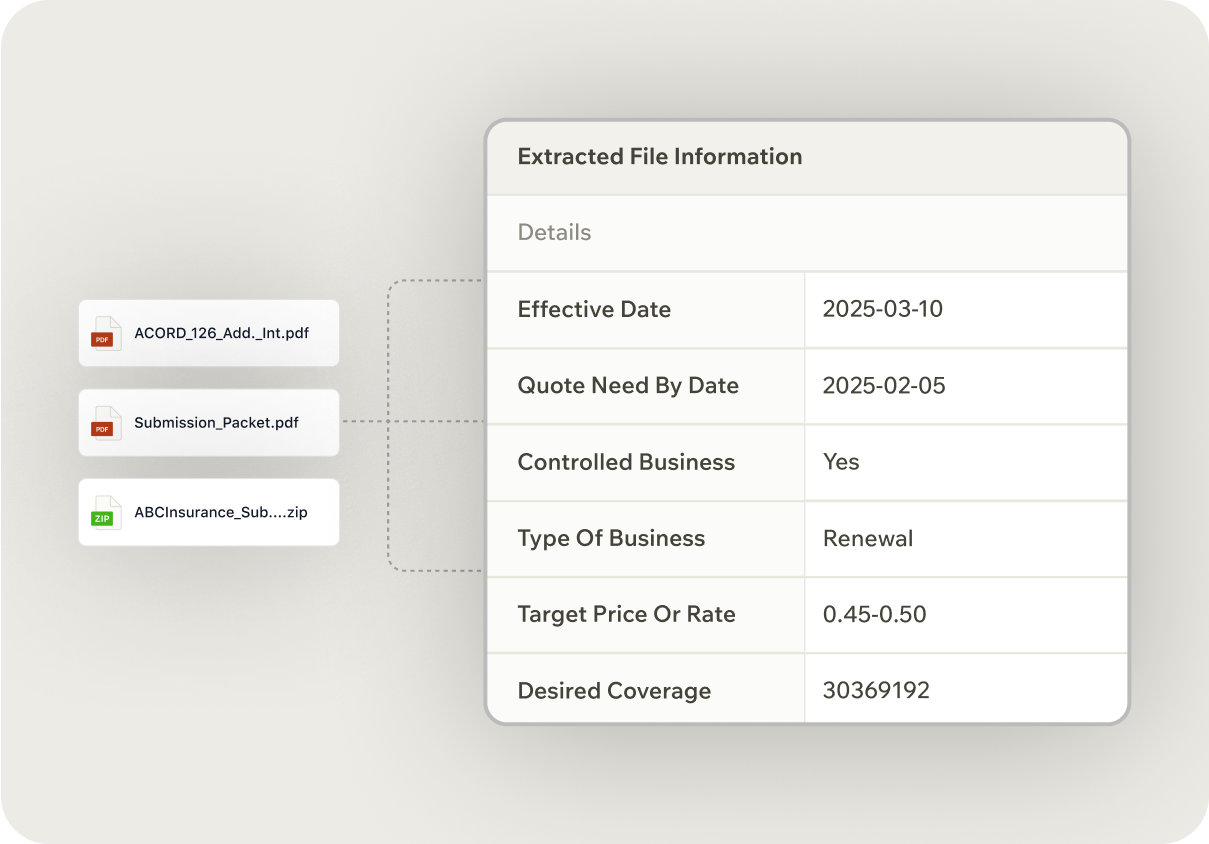Screen dimensions: 1209x844
Task: Select the ABCInsurance_Sub....zip file name
Action: coord(220,512)
